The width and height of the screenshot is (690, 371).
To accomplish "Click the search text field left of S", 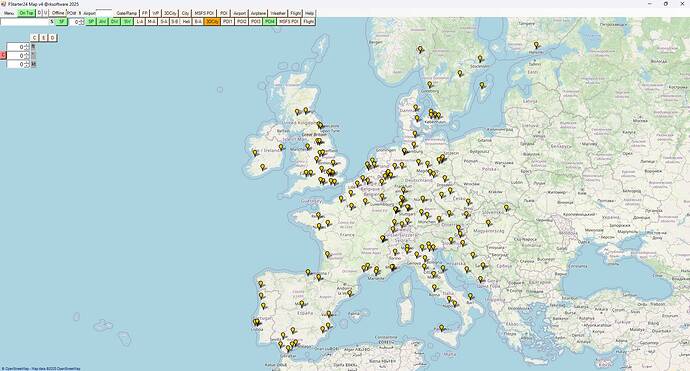I will pyautogui.click(x=25, y=21).
